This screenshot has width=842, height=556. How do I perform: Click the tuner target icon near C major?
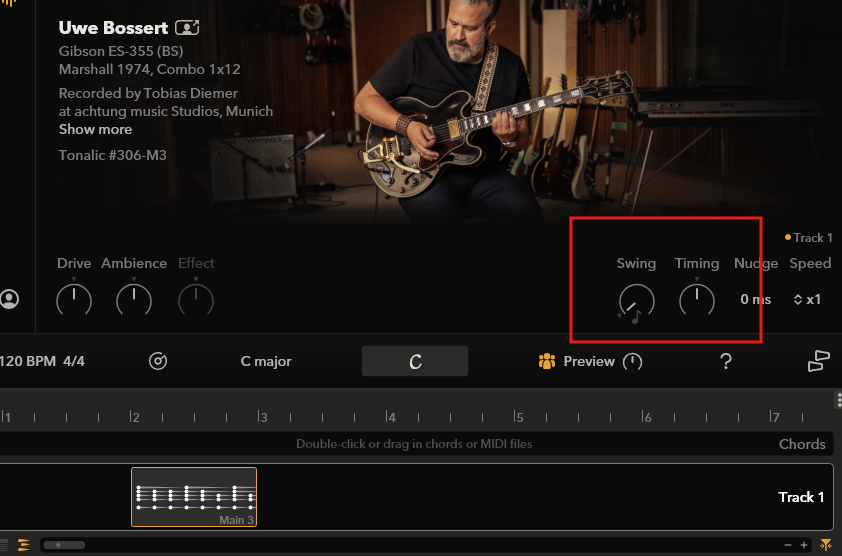[158, 361]
